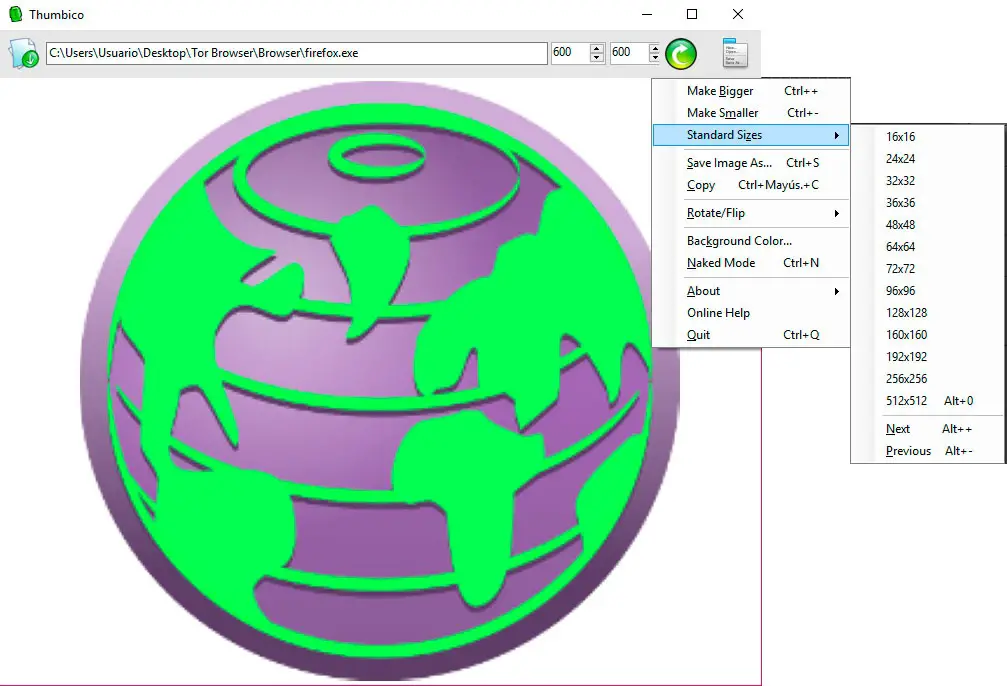
Task: Pick the 128x128 standard size
Action: (x=927, y=313)
